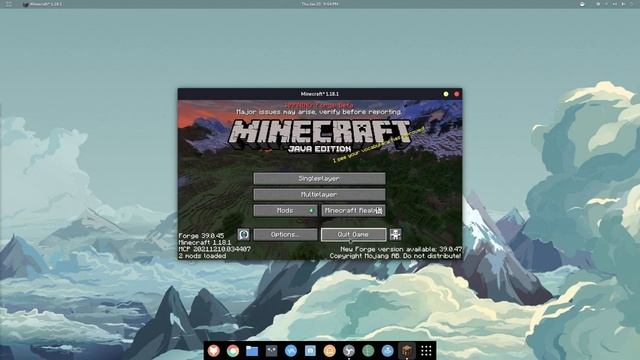Click the 'MCP 20211210.034407' text
The width and height of the screenshot is (640, 360).
click(215, 249)
